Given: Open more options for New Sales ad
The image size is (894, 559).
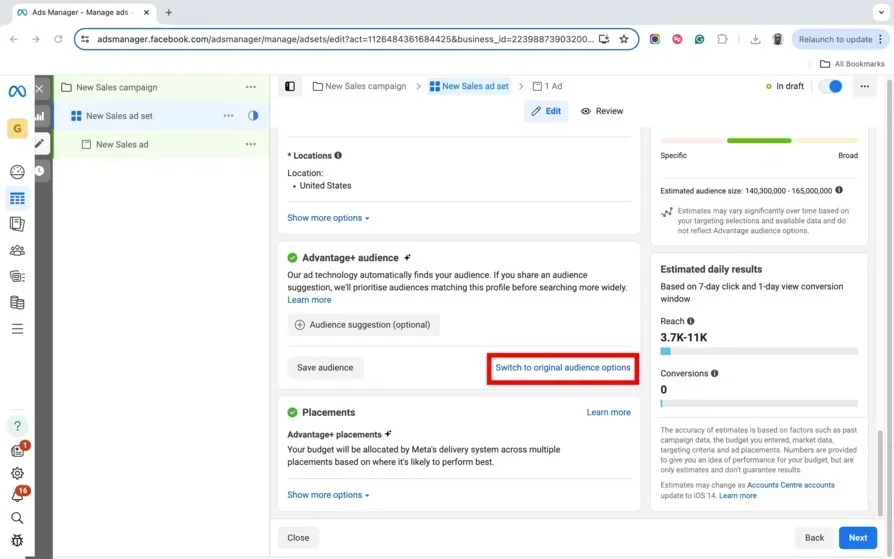Looking at the screenshot, I should [251, 144].
